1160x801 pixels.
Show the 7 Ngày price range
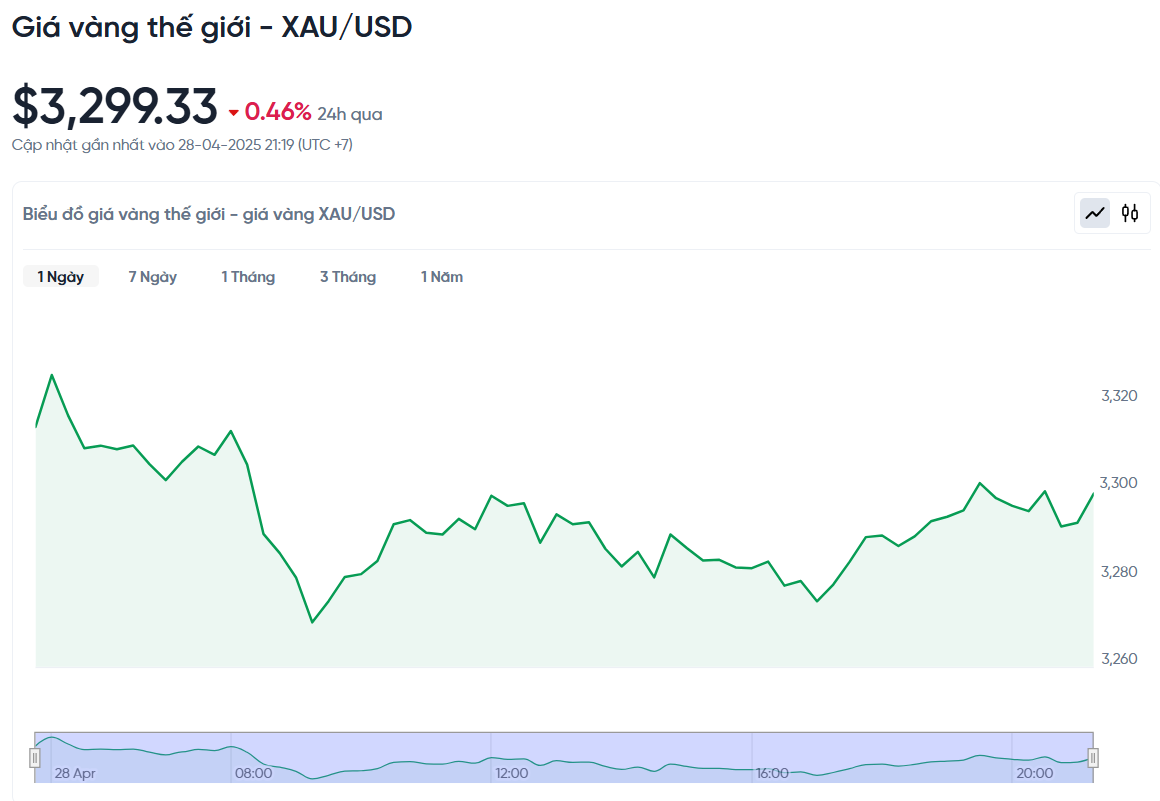click(x=153, y=277)
